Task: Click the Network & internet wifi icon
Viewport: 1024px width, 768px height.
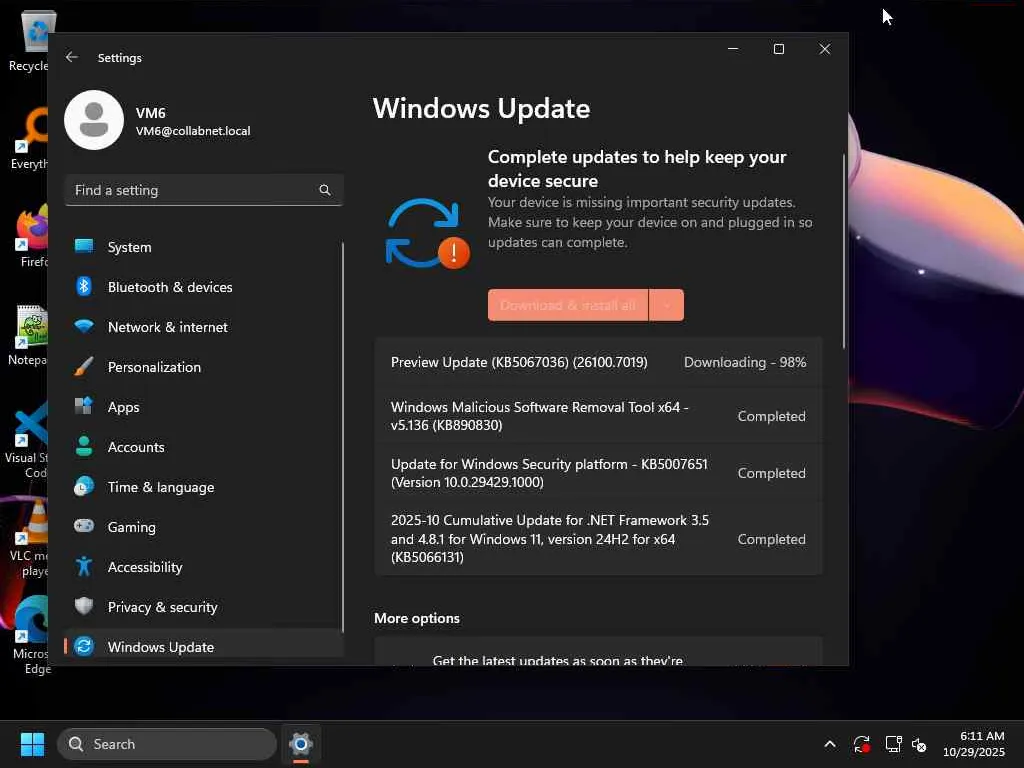Action: click(x=84, y=326)
